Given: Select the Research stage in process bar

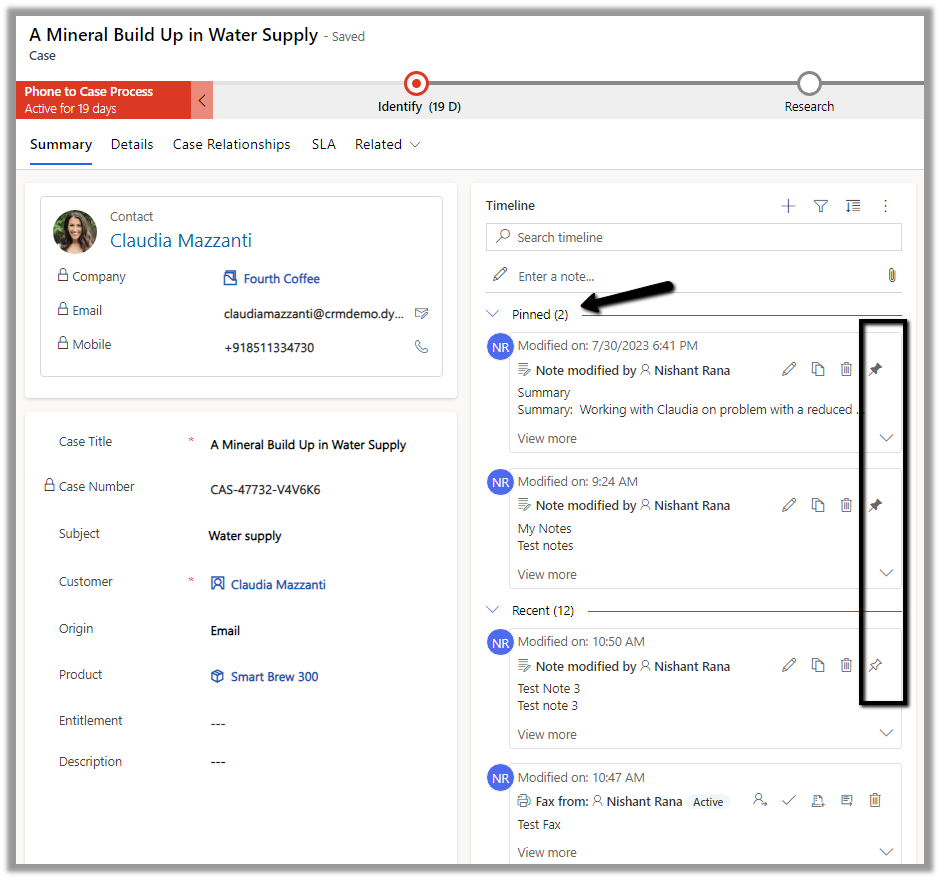Looking at the screenshot, I should coord(809,84).
